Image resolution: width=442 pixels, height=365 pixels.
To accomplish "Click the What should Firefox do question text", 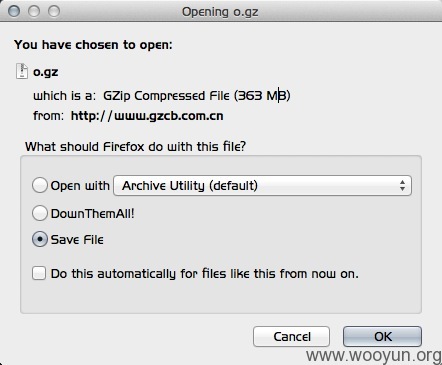I will pyautogui.click(x=135, y=147).
